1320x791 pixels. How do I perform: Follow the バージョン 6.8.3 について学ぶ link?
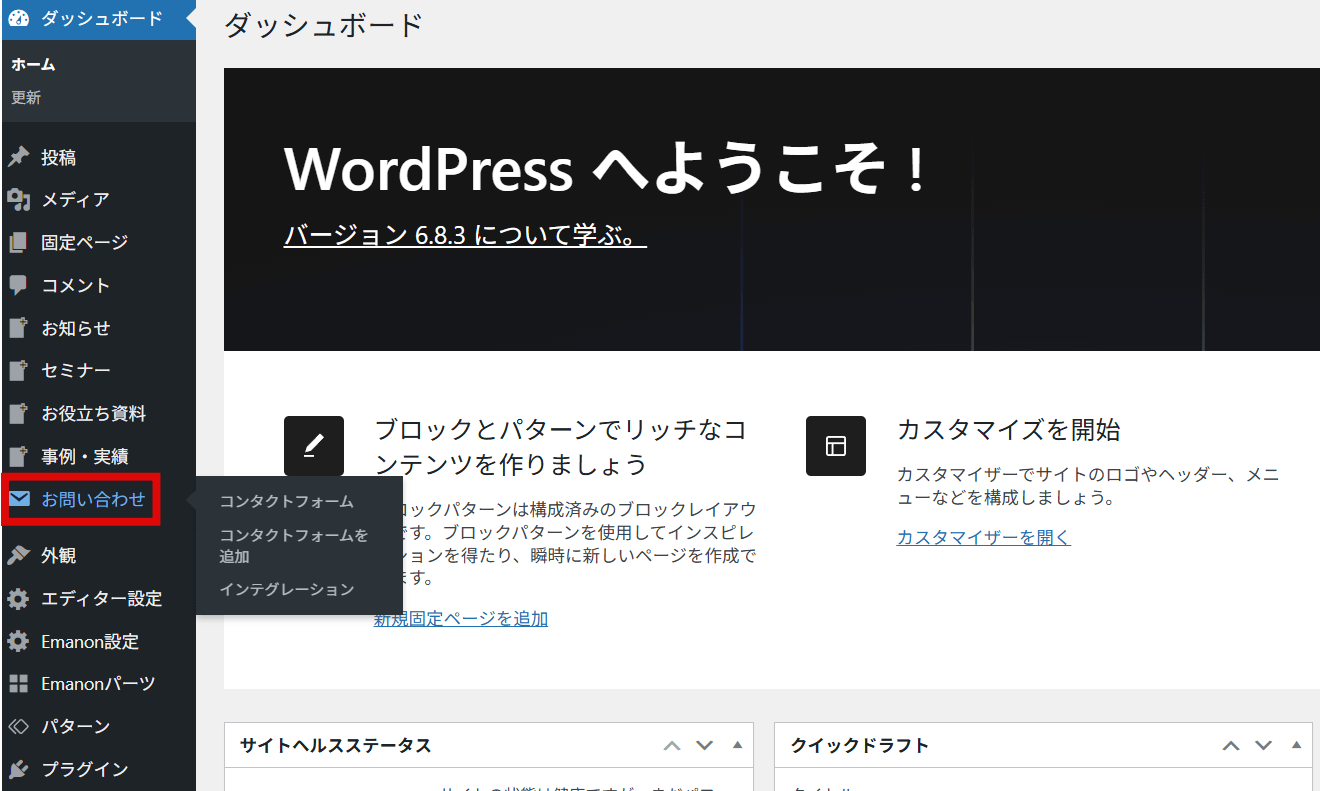click(x=465, y=235)
